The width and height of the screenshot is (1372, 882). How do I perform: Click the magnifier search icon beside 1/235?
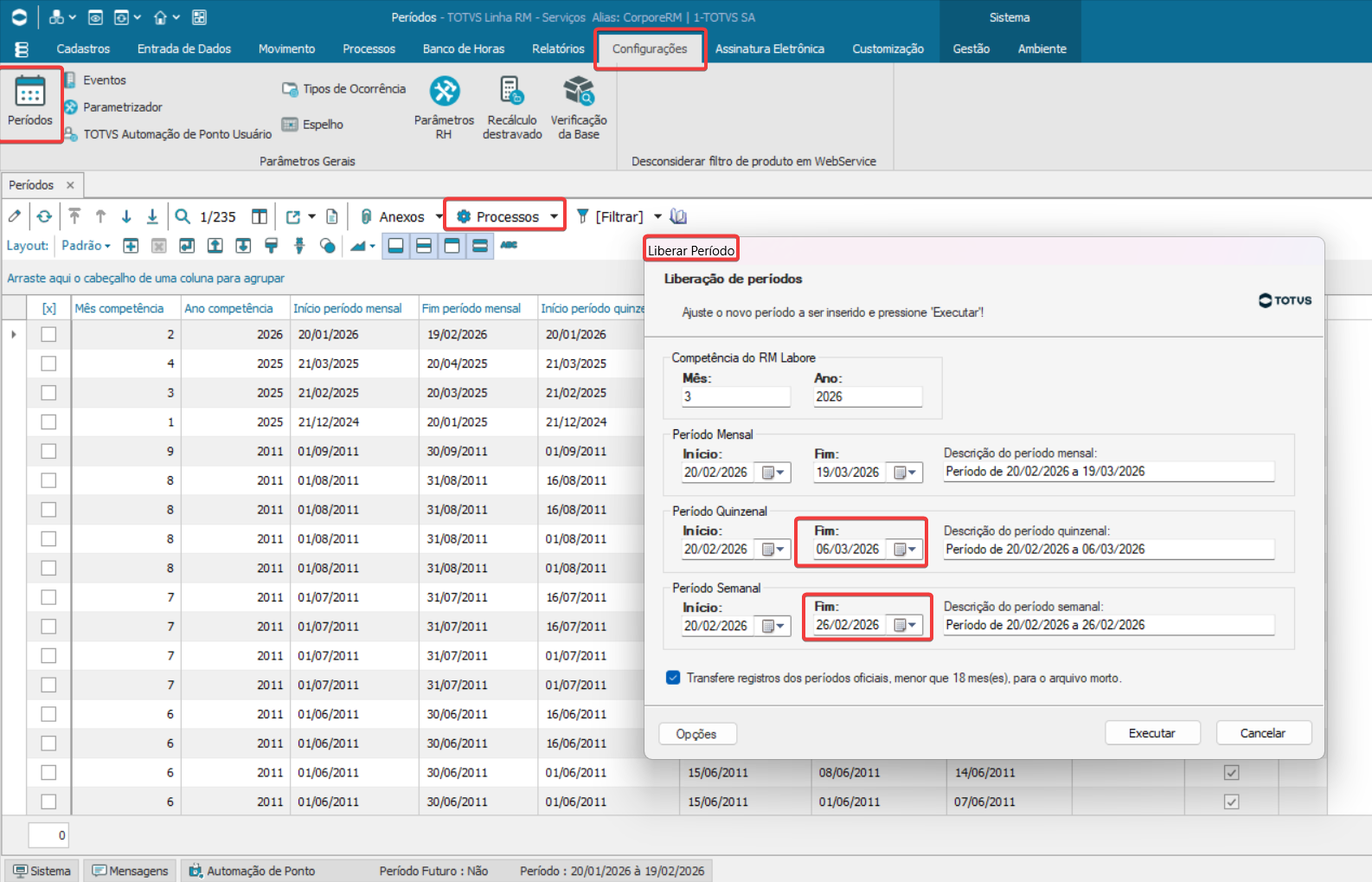(183, 216)
